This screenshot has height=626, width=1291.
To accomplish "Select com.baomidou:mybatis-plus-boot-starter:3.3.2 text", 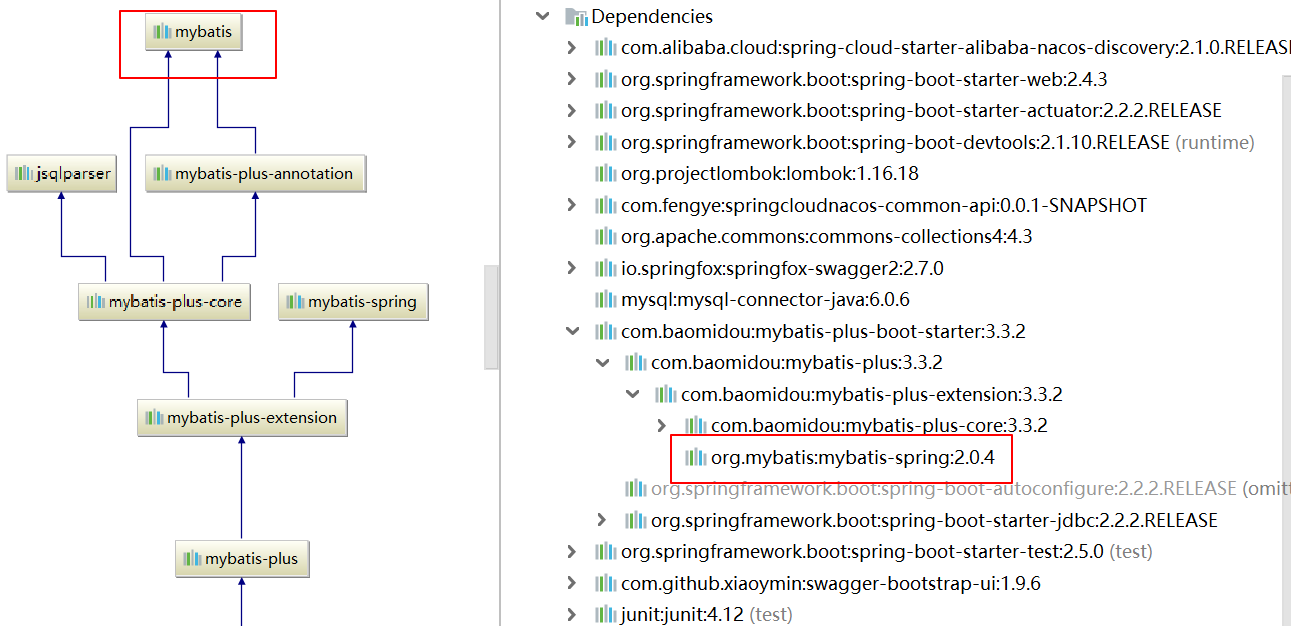I will pos(824,331).
